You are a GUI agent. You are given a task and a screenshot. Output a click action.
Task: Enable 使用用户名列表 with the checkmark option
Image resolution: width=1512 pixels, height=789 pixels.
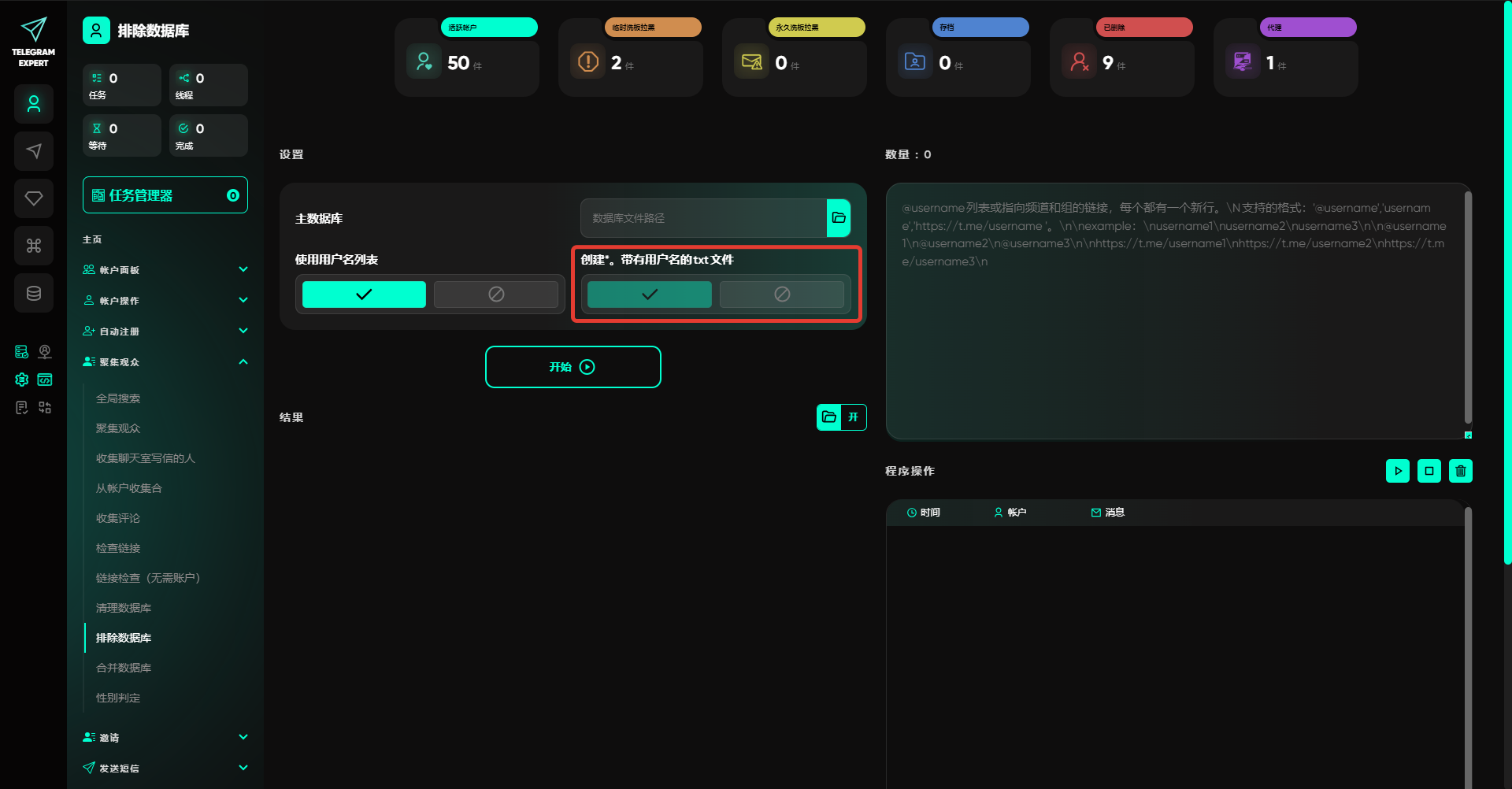coord(364,294)
